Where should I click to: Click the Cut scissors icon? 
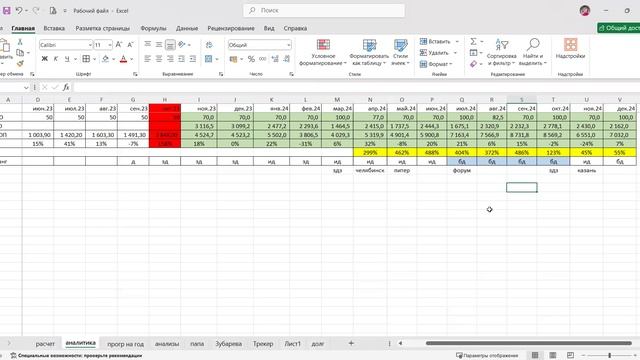pos(20,42)
